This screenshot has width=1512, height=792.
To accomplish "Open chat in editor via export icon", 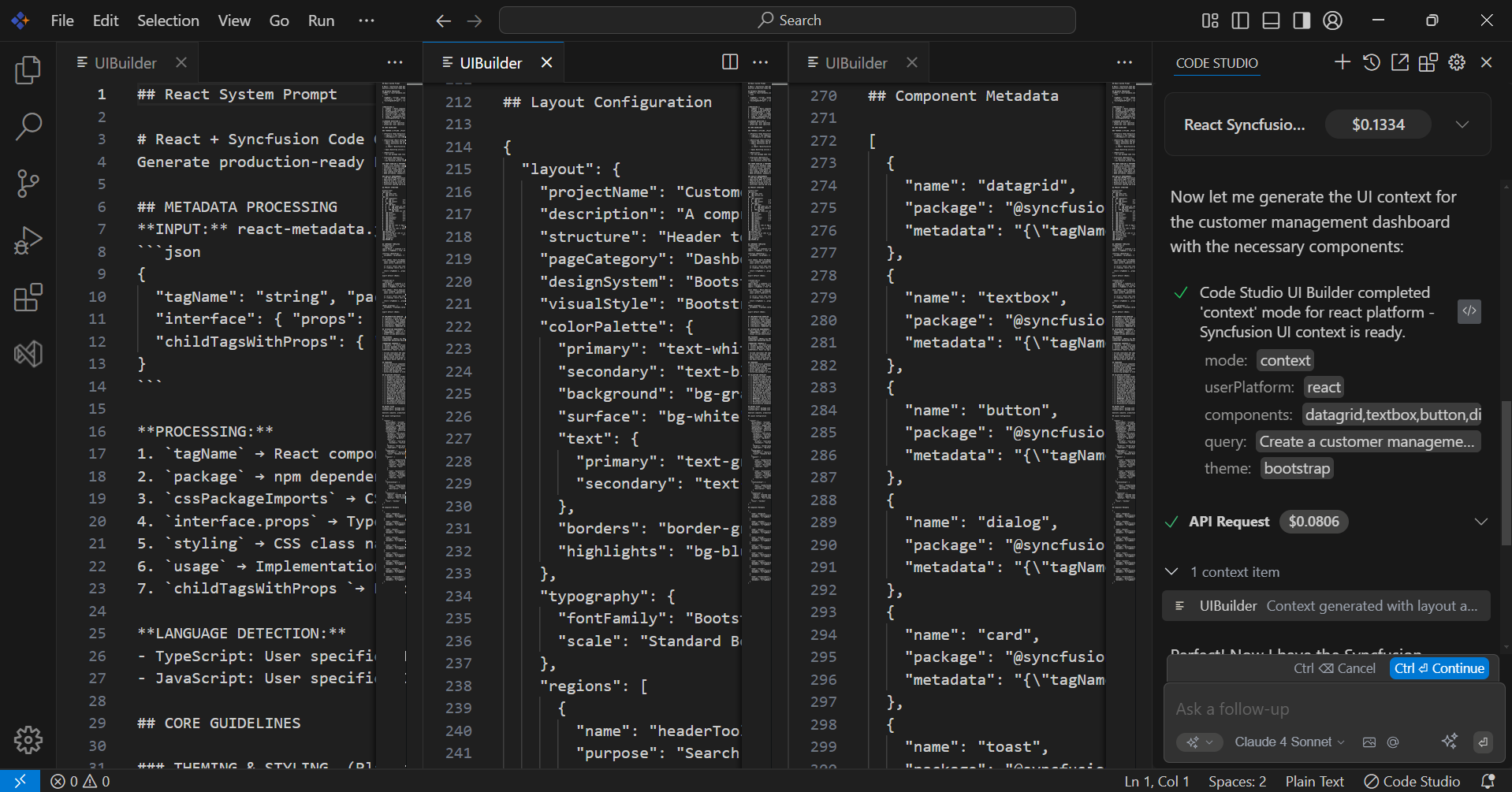I will [1401, 61].
